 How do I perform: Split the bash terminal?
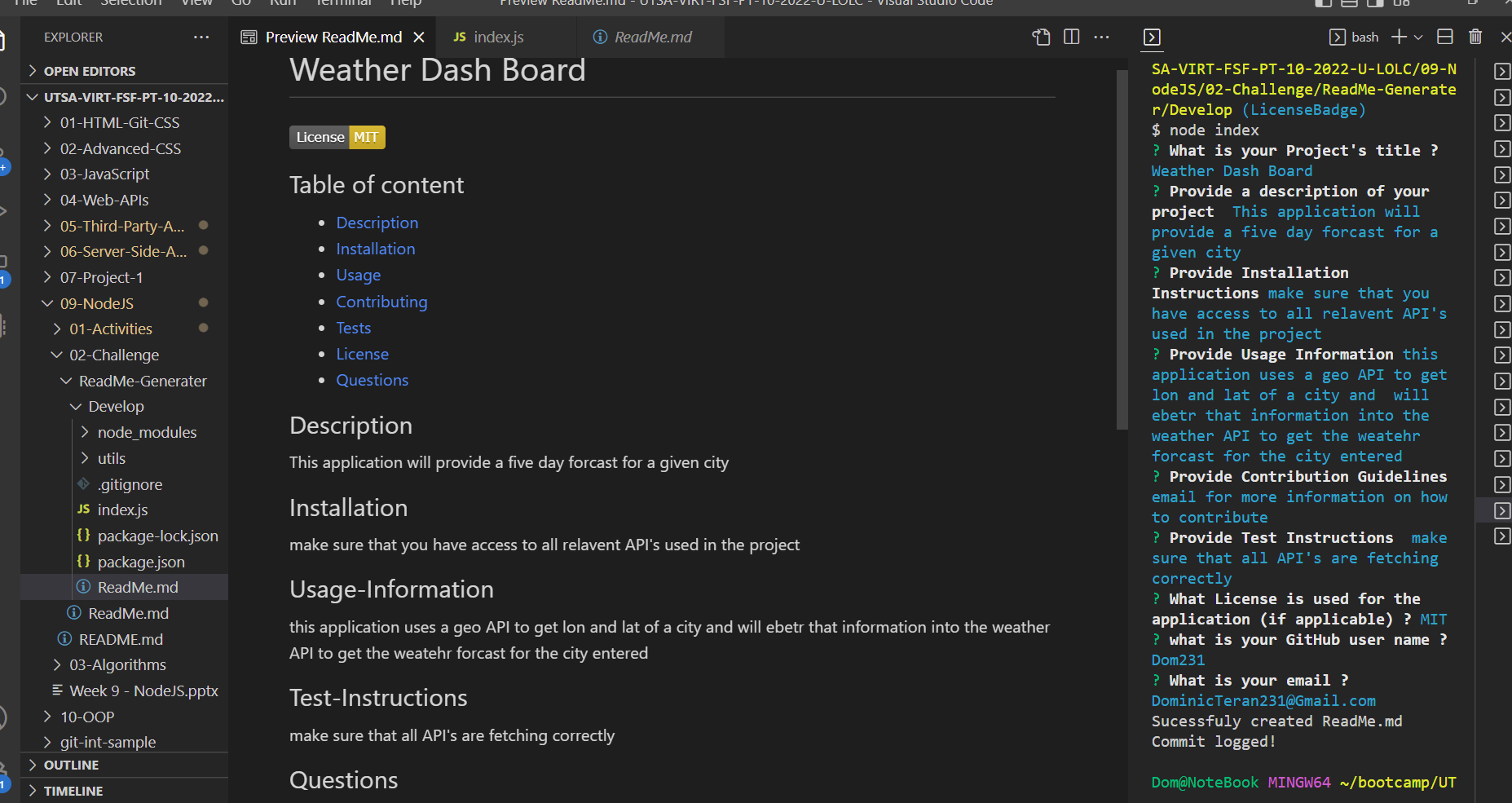[1444, 37]
